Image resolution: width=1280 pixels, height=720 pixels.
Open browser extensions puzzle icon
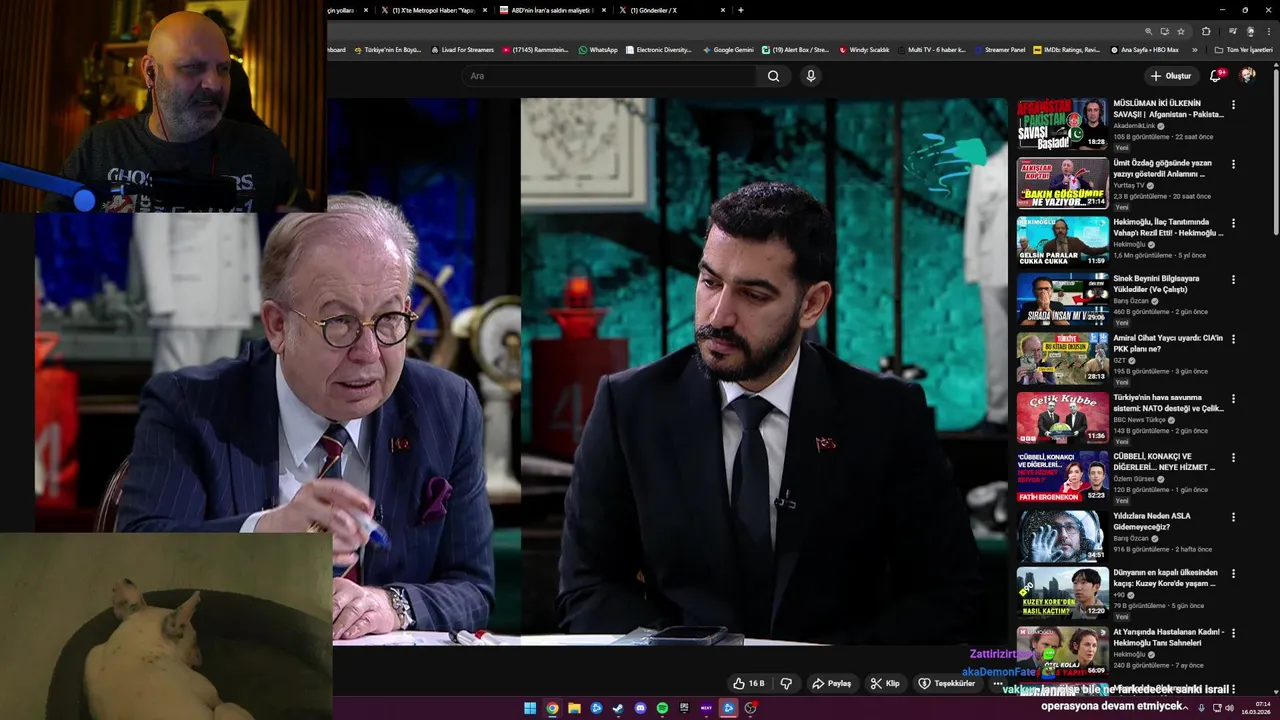coord(1206,31)
